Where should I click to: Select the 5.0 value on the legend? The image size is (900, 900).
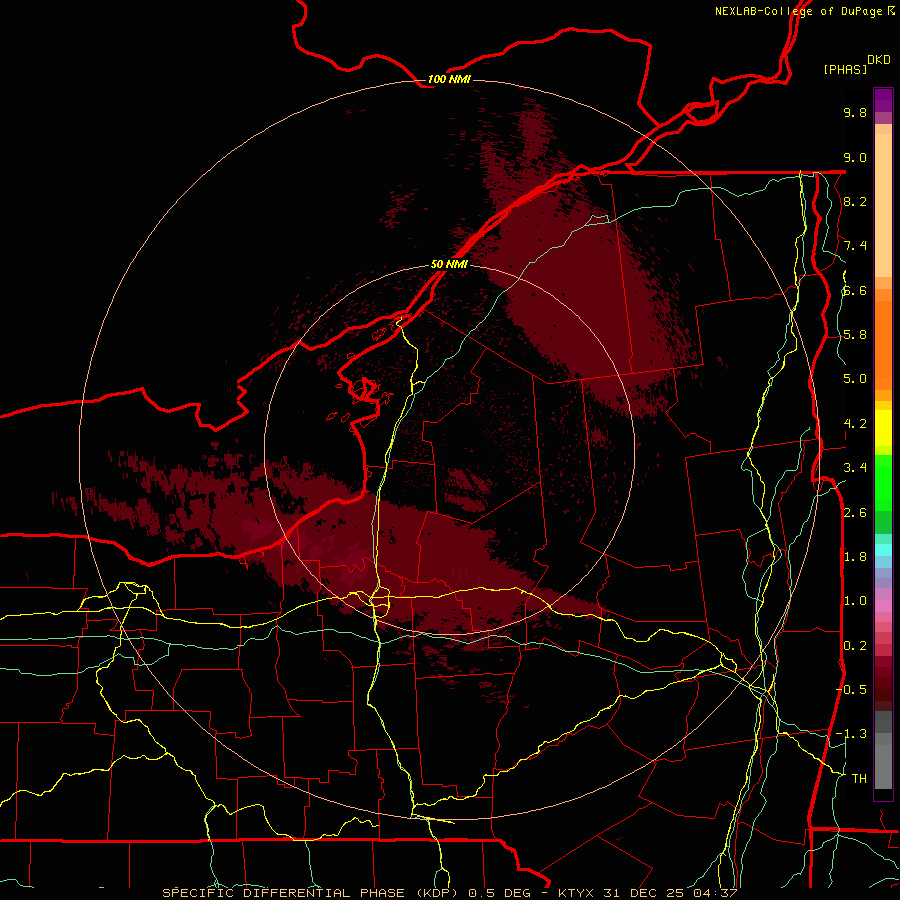(855, 379)
